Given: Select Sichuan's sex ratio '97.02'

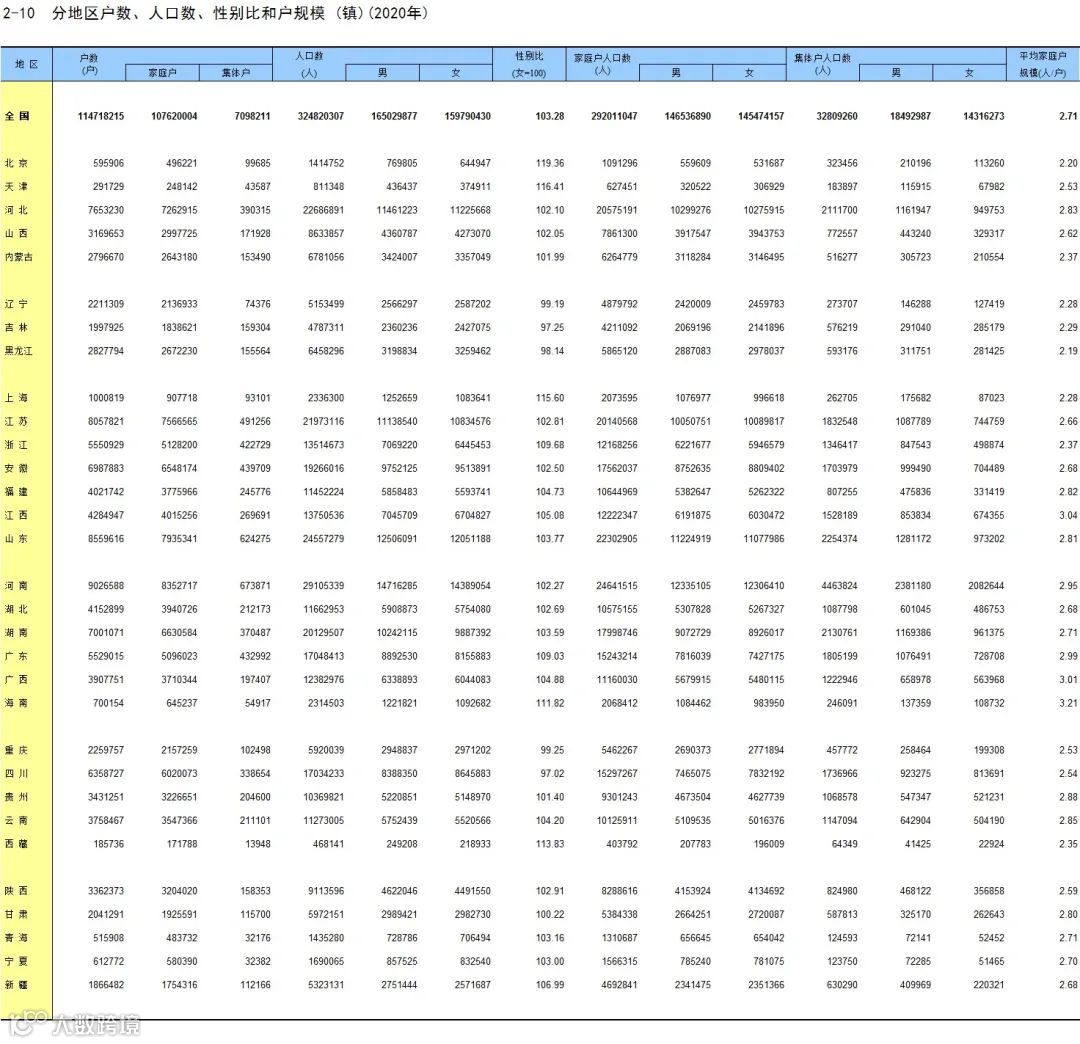Looking at the screenshot, I should 552,773.
